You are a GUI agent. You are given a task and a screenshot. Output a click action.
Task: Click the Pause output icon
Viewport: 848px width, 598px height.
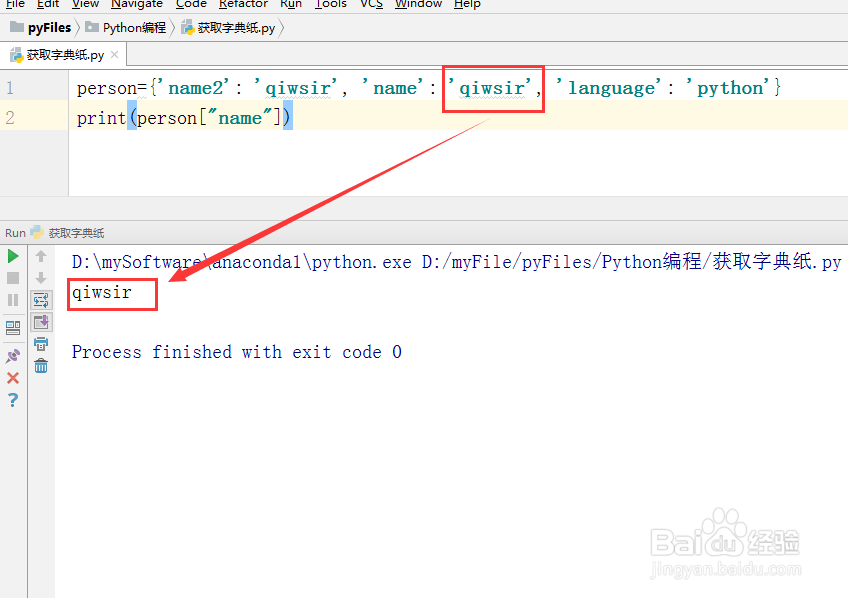click(x=13, y=300)
